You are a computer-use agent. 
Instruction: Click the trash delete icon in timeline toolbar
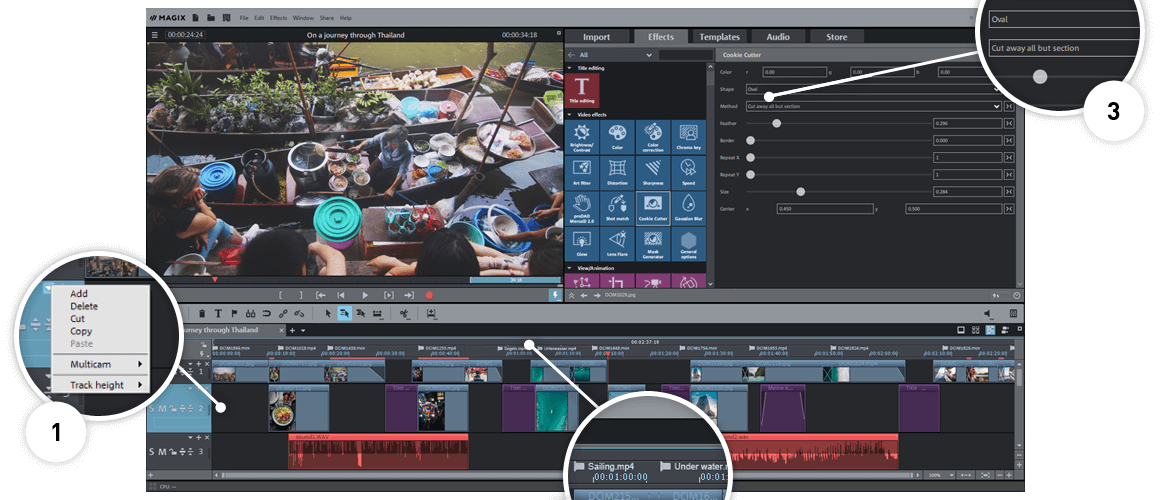201,314
